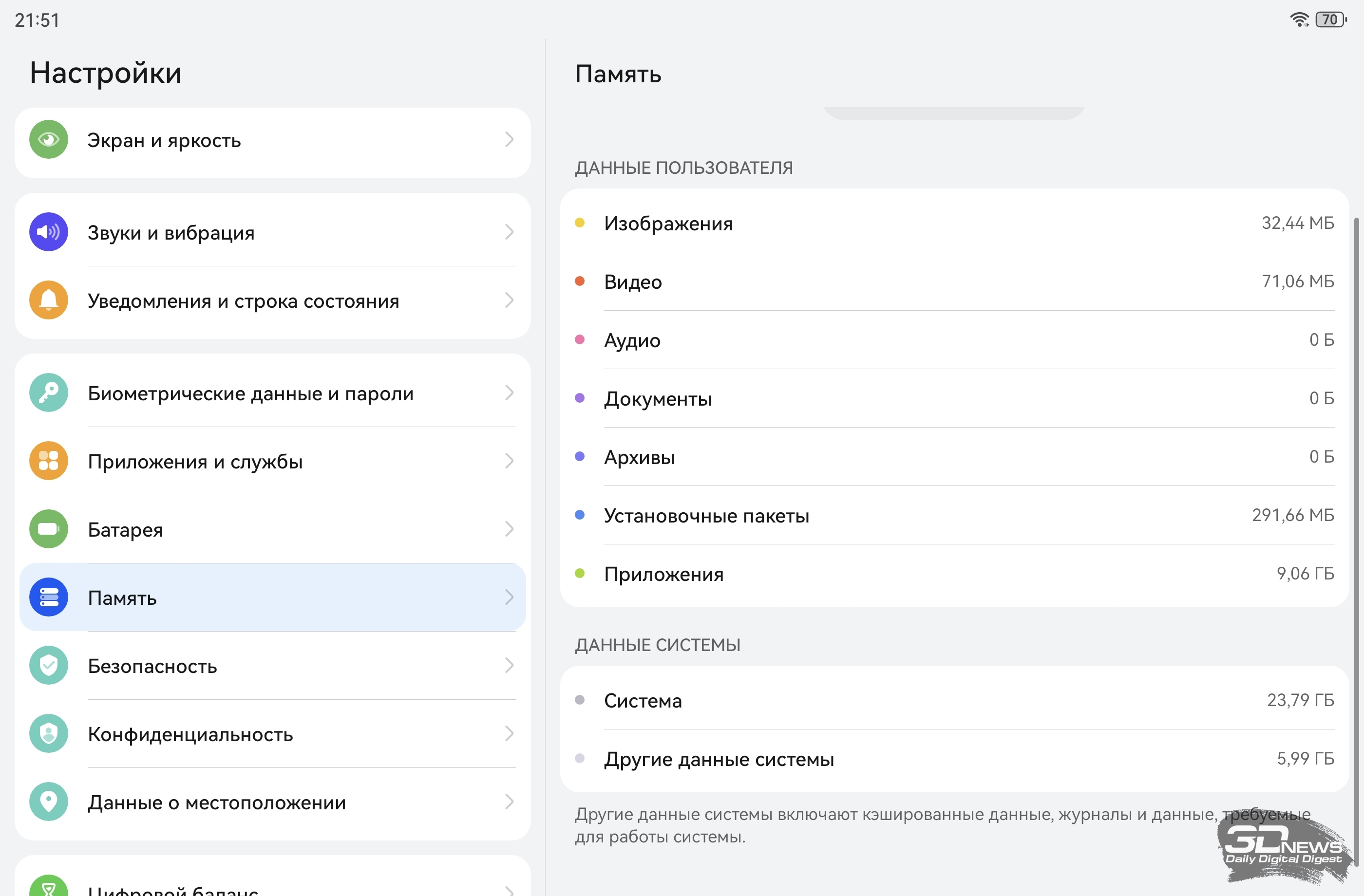Tap the Wi-Fi status icon

[x=1299, y=19]
